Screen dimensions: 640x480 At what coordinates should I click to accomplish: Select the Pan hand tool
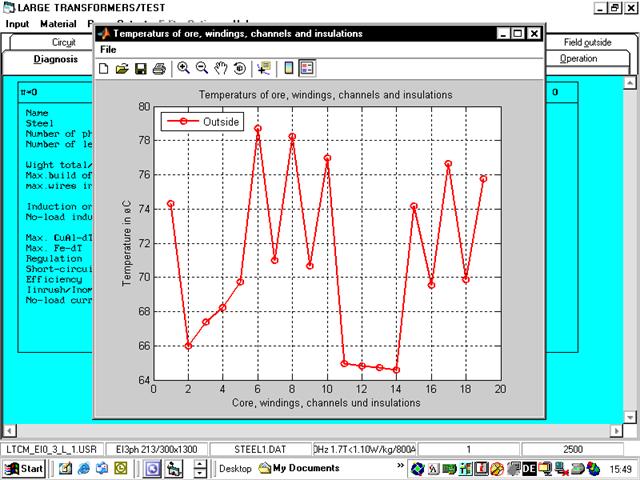pos(221,68)
